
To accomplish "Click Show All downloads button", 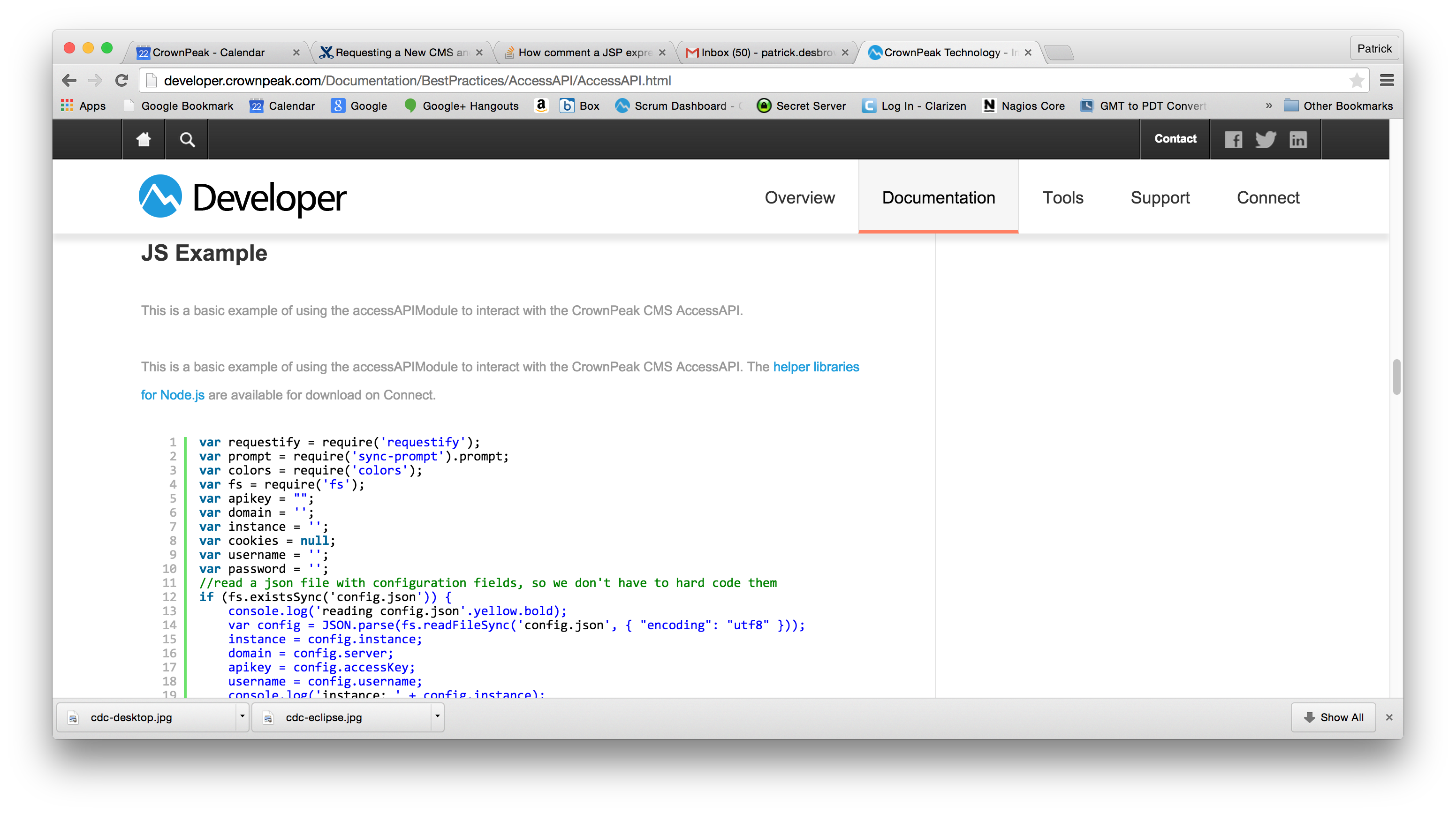I will point(1333,717).
